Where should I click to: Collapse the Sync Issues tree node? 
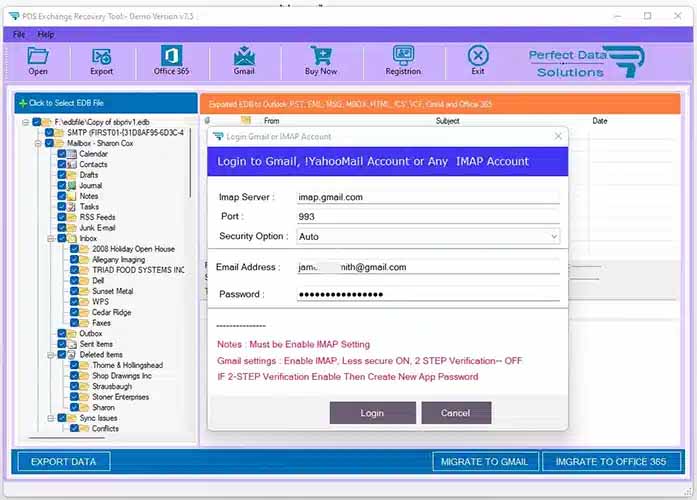[51, 418]
